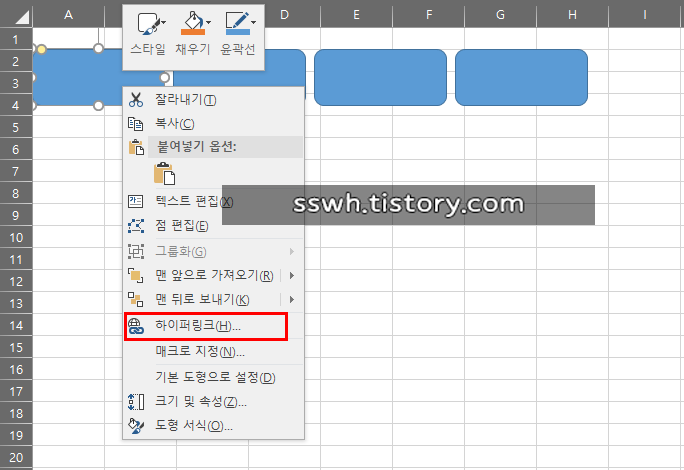
Task: Select the fourth blue rounded rectangle shape
Action: tap(521, 77)
